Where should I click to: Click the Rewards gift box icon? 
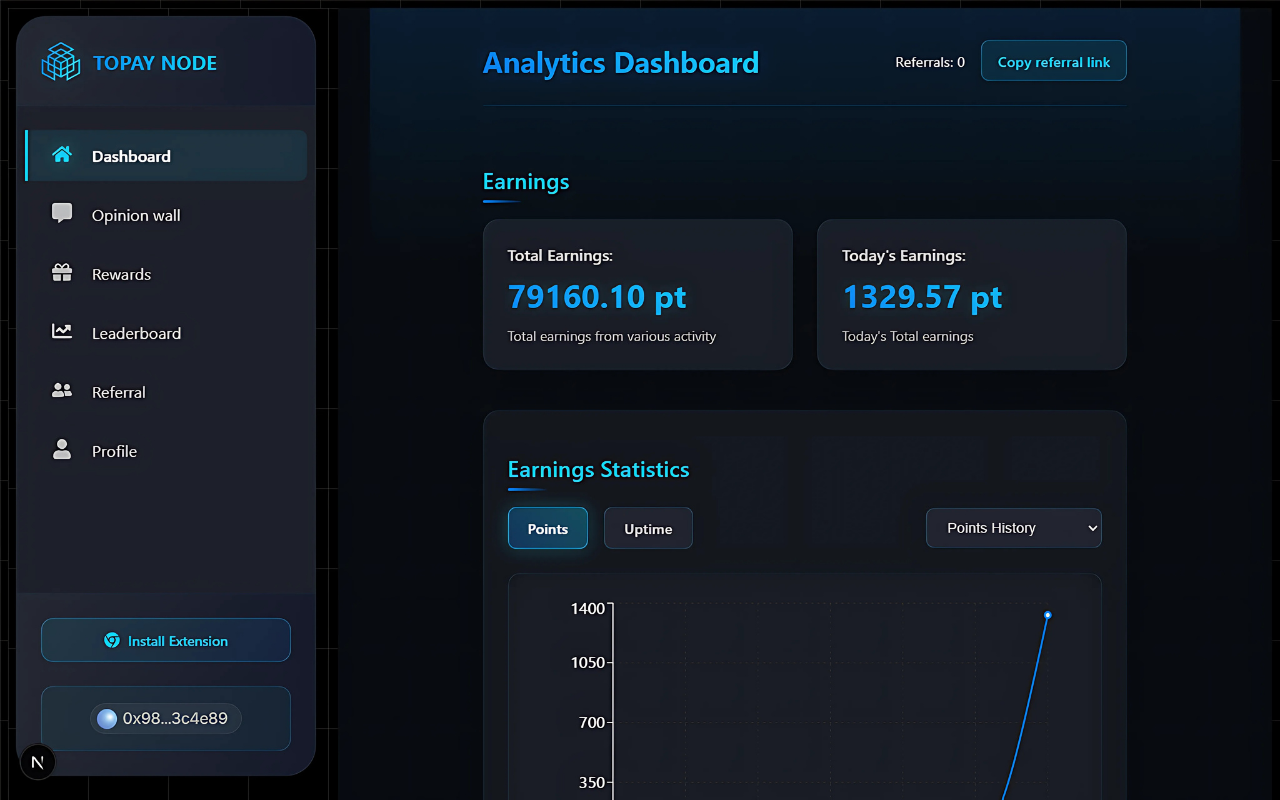tap(62, 273)
